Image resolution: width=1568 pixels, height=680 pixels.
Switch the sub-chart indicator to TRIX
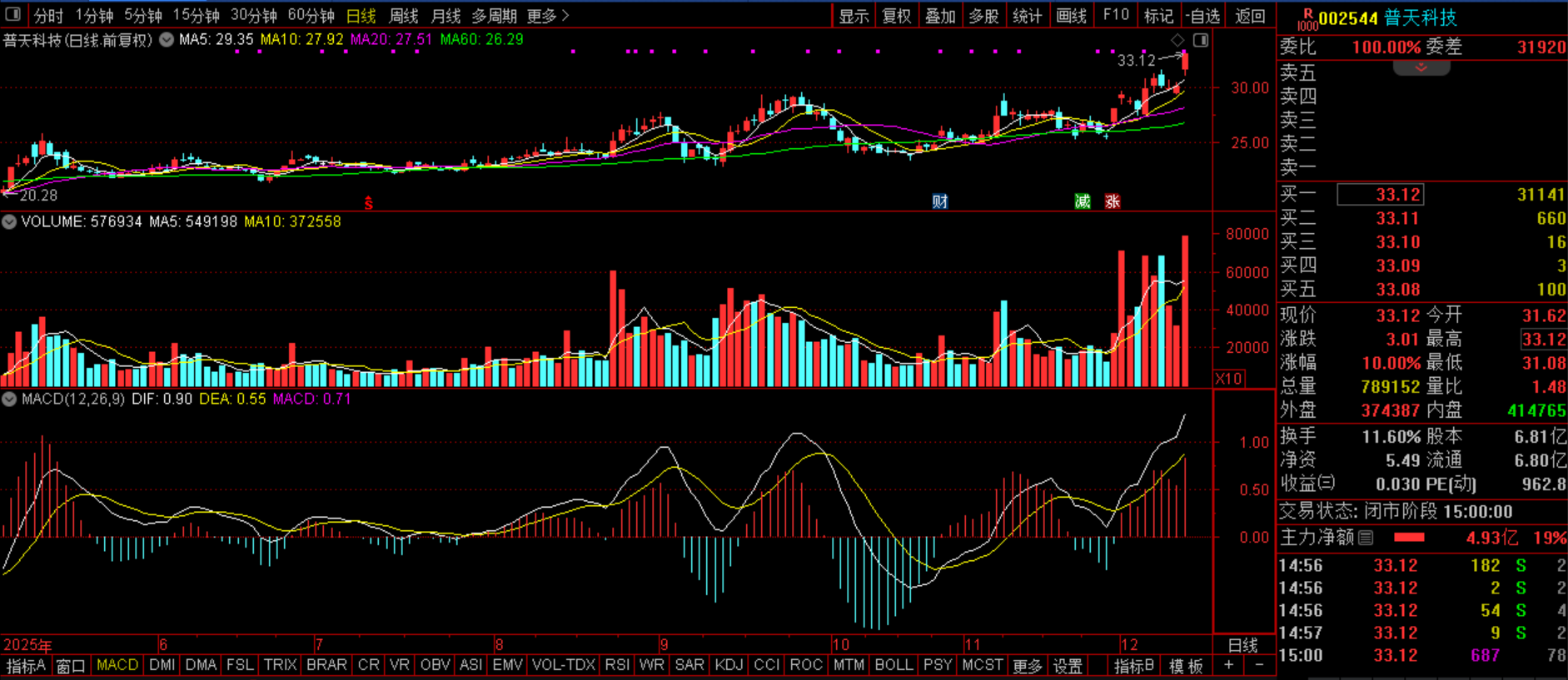[281, 665]
